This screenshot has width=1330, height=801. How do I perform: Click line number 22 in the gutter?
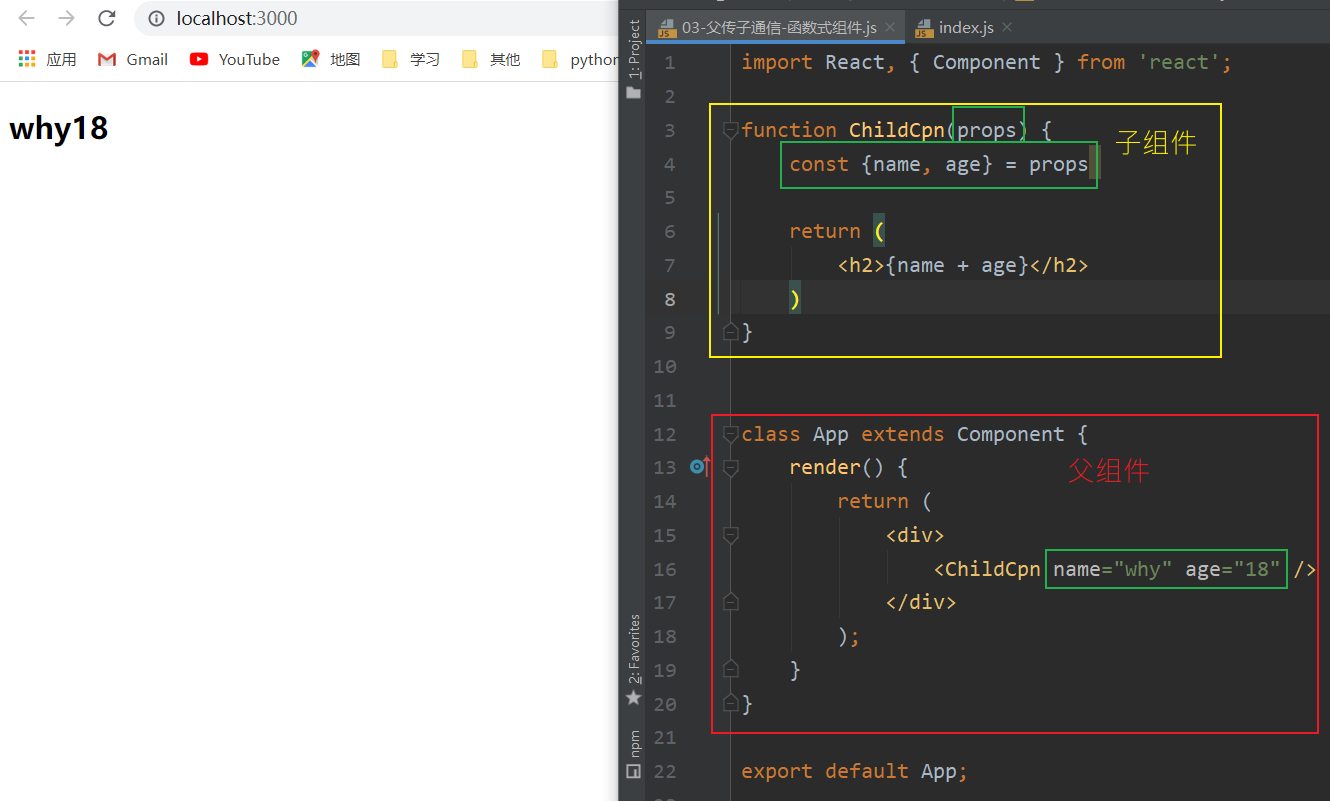coord(665,771)
